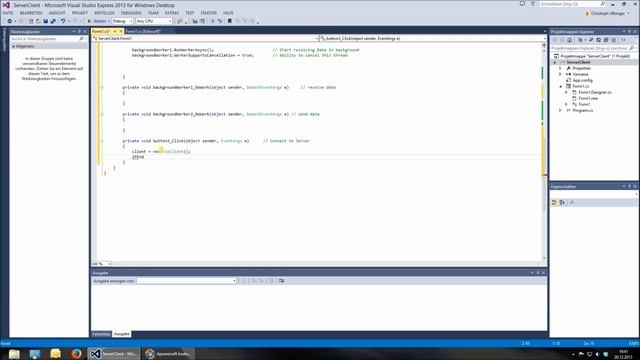
Task: Click the Apowersoft taskbar button
Action: (169, 353)
